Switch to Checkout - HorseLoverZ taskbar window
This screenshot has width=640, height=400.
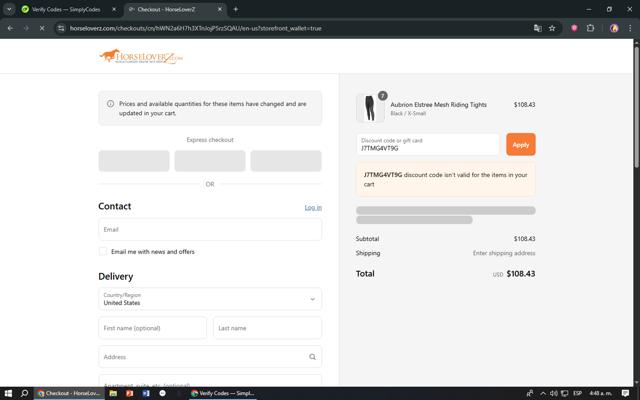click(69, 393)
